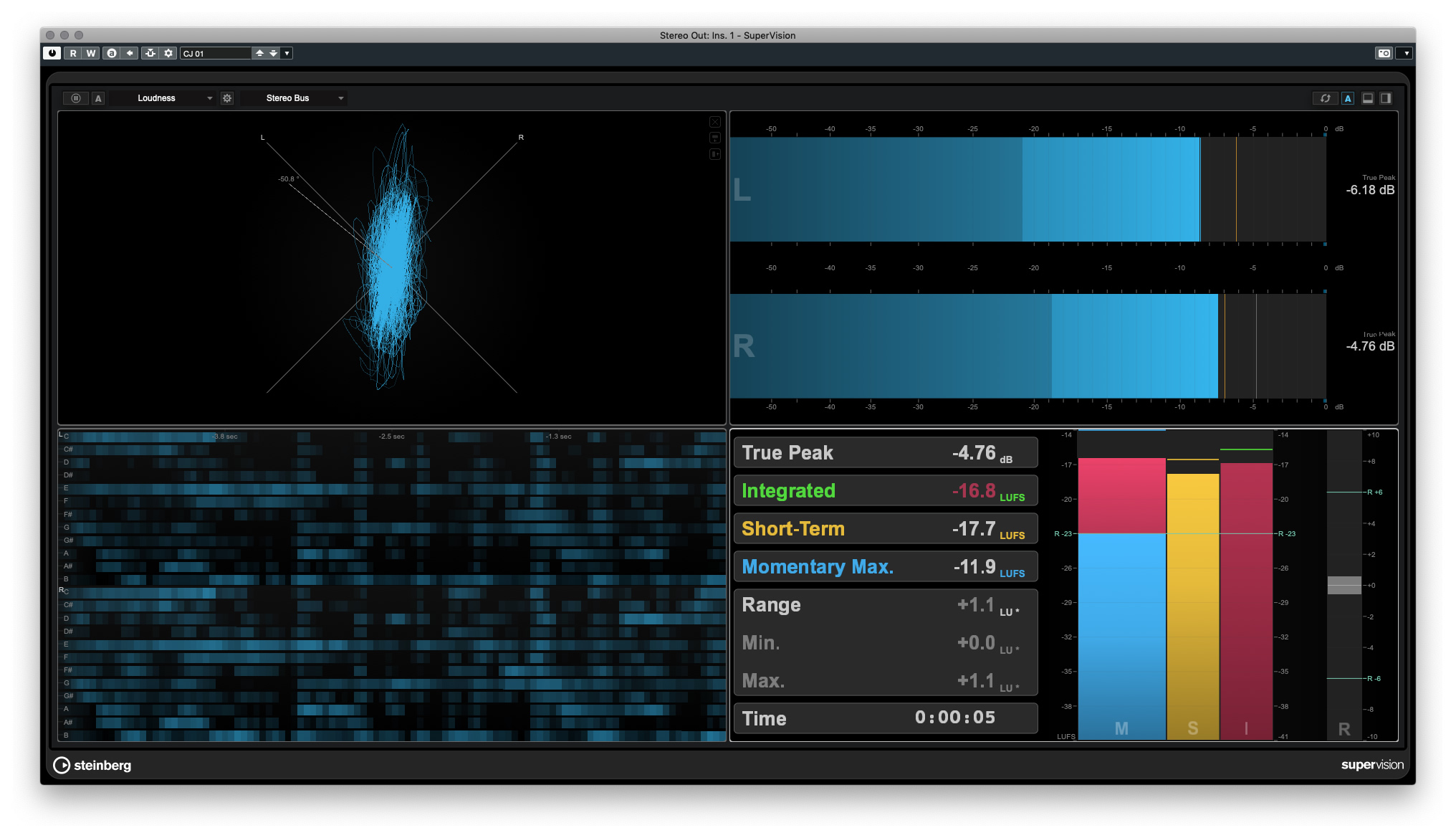Click the side-chain routing icon
The height and width of the screenshot is (838, 1456).
[150, 53]
